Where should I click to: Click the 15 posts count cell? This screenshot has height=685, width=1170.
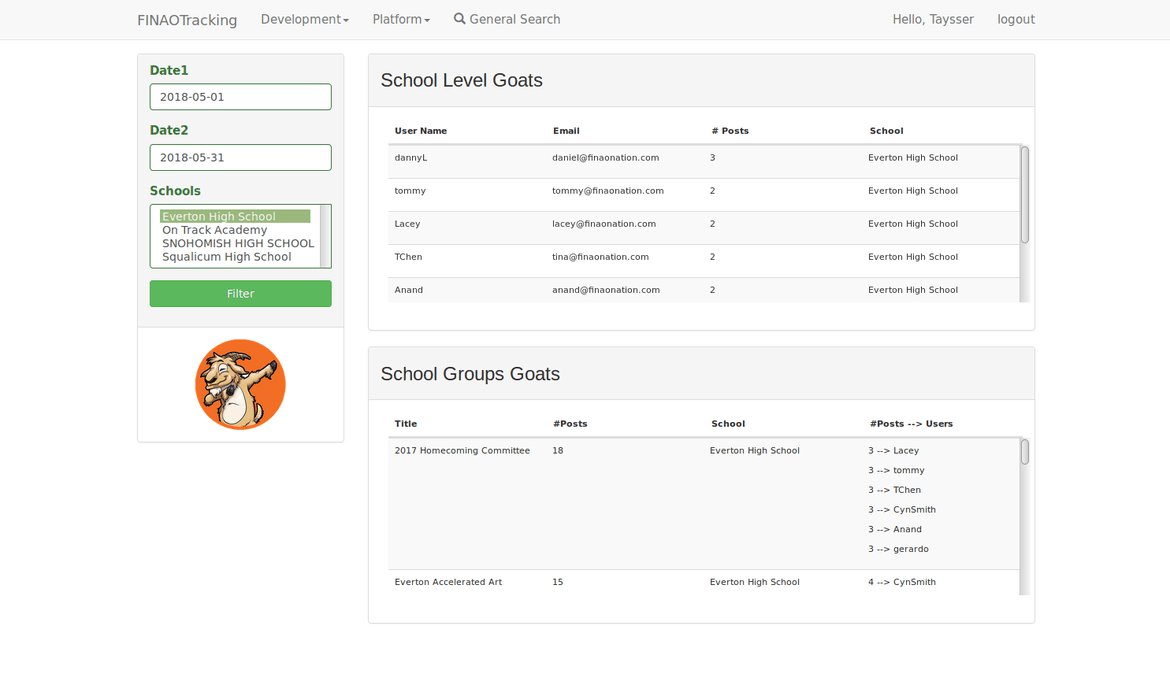click(x=557, y=582)
